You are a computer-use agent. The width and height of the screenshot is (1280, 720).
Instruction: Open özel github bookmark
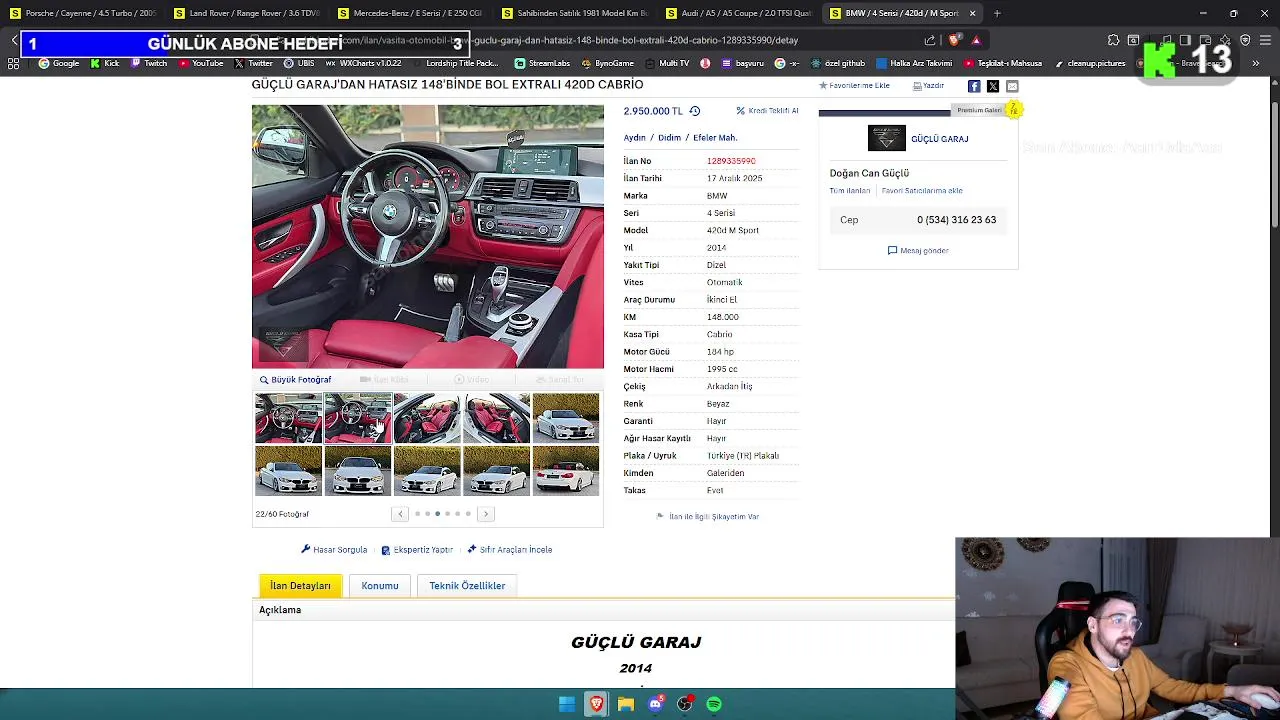click(x=838, y=63)
